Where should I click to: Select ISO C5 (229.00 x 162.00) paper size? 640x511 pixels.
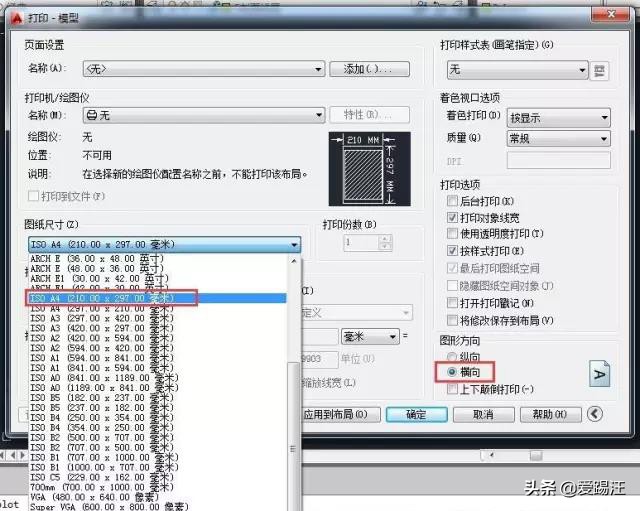pos(158,477)
